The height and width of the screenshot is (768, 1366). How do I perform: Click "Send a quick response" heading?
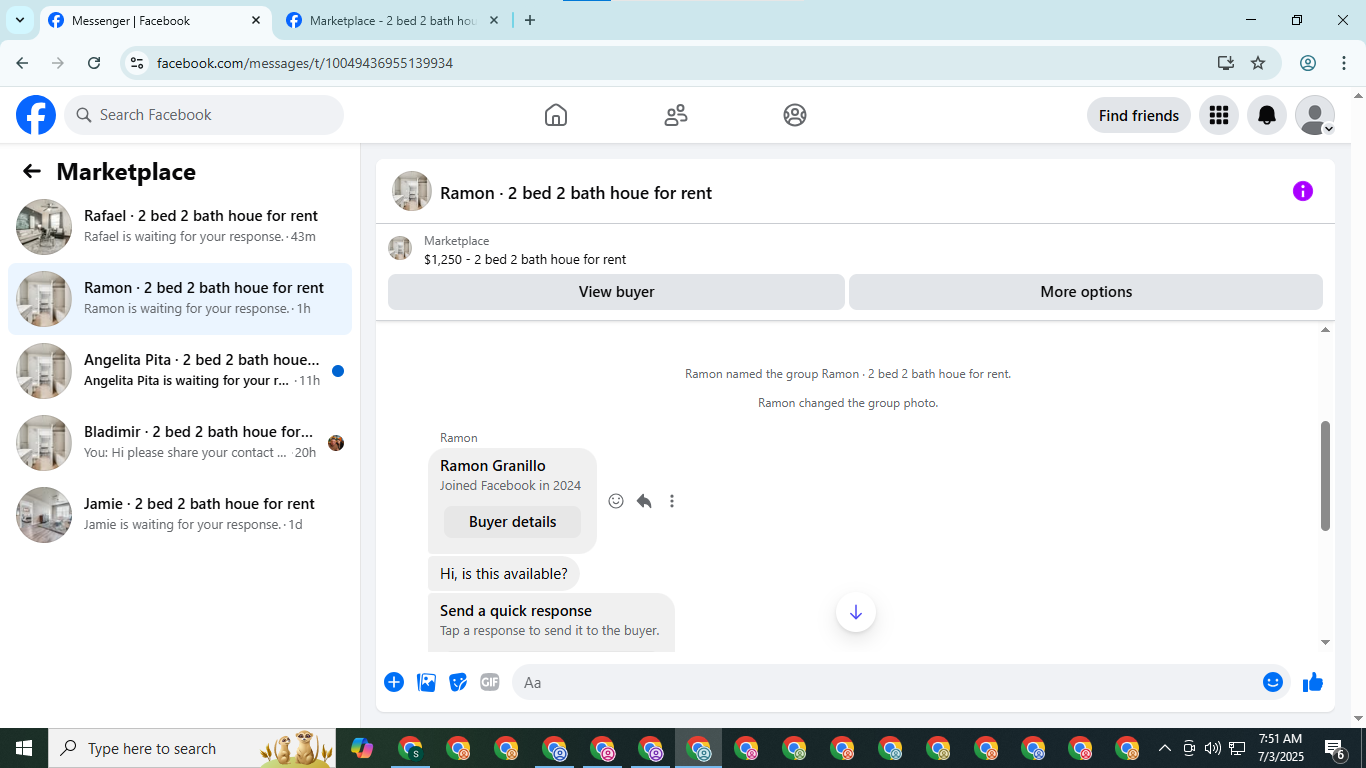516,611
